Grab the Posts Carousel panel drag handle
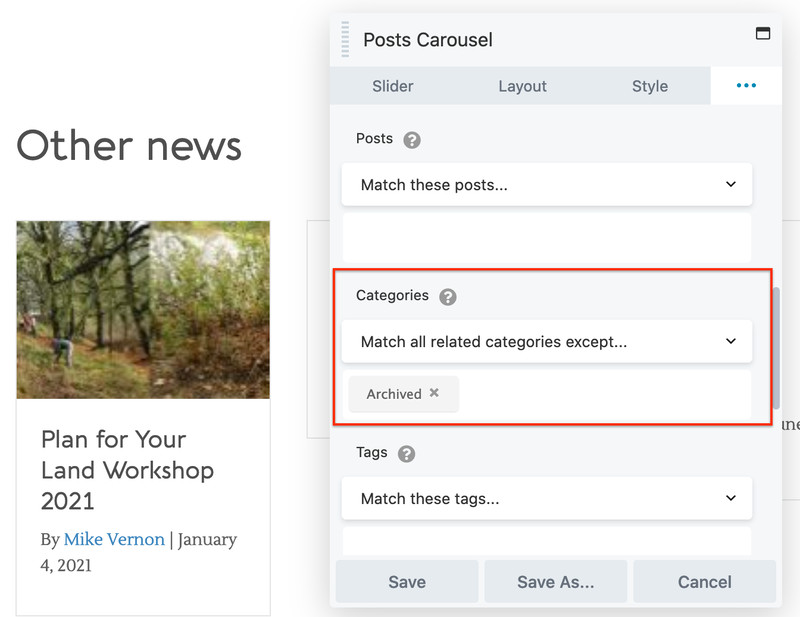 [x=346, y=39]
